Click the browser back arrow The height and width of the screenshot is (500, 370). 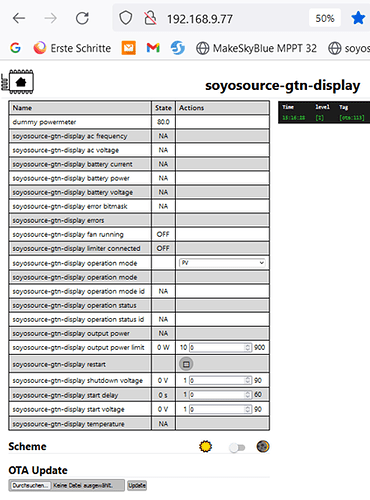19,18
